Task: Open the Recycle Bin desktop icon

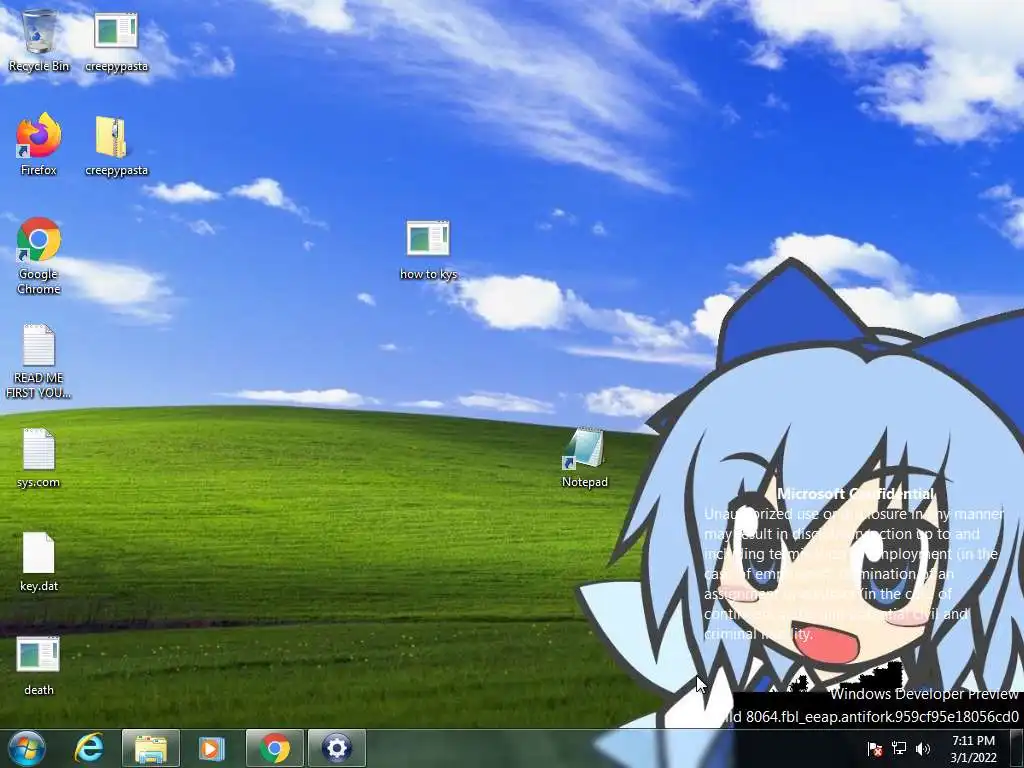Action: coord(39,40)
